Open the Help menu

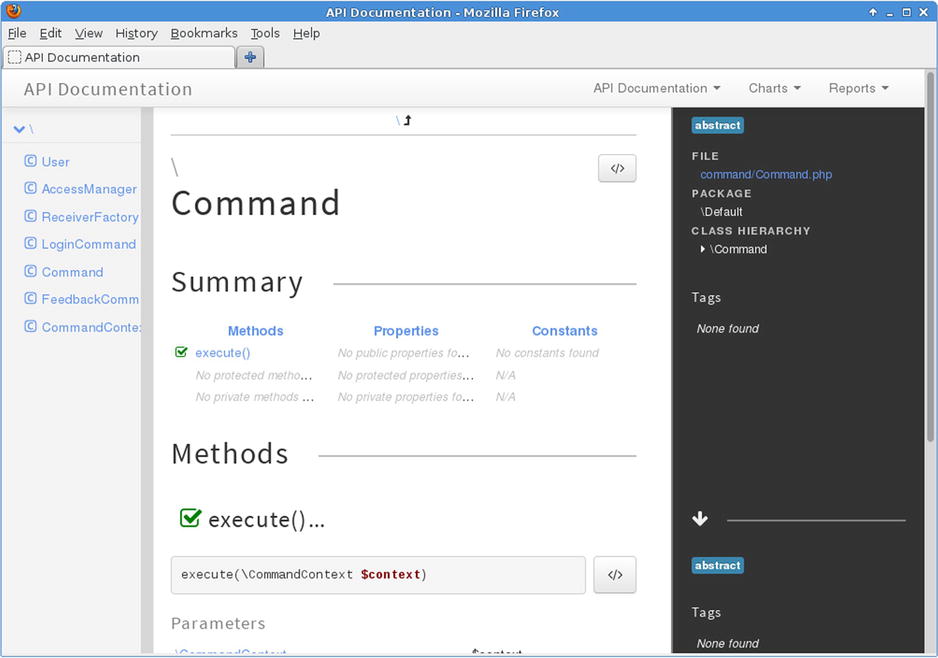pyautogui.click(x=306, y=33)
